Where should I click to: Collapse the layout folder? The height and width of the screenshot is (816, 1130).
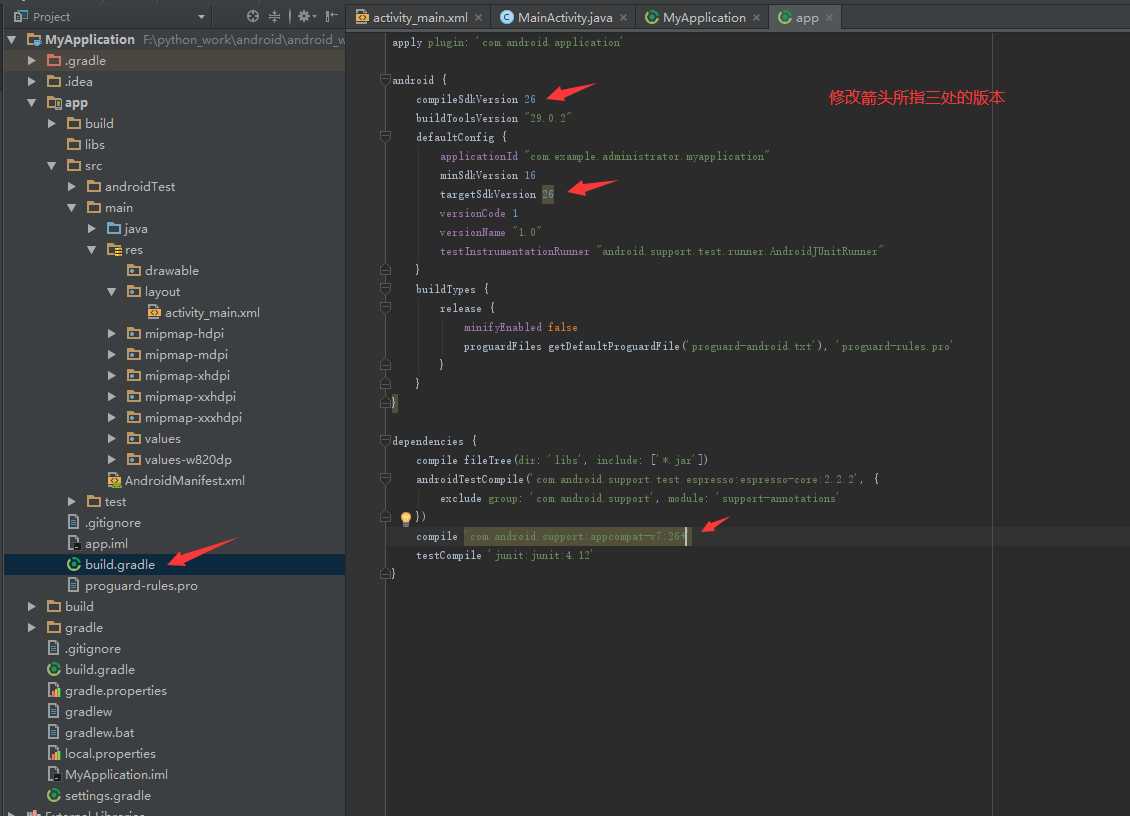(112, 291)
